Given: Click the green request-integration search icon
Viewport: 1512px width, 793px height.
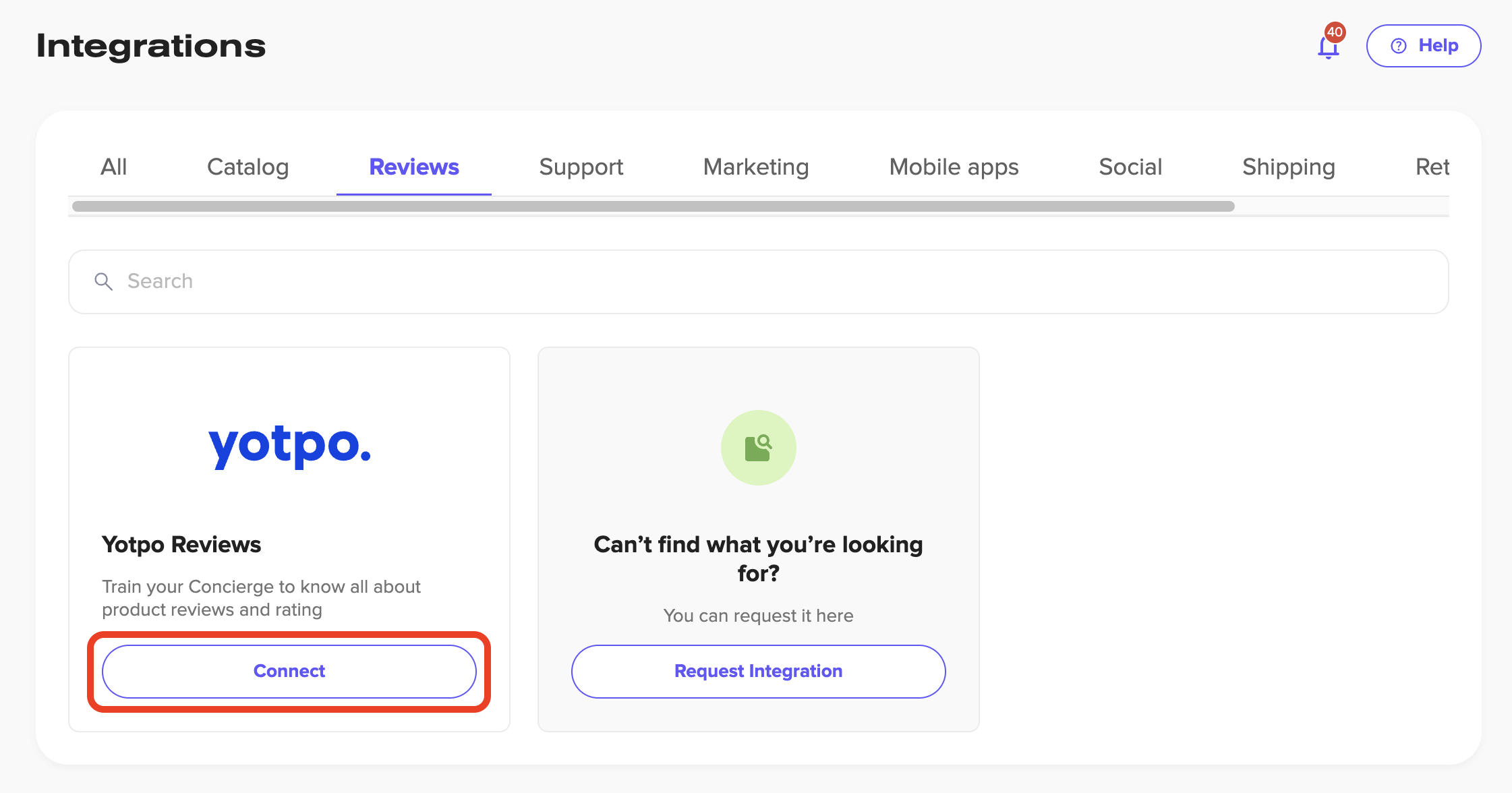Looking at the screenshot, I should pyautogui.click(x=758, y=448).
